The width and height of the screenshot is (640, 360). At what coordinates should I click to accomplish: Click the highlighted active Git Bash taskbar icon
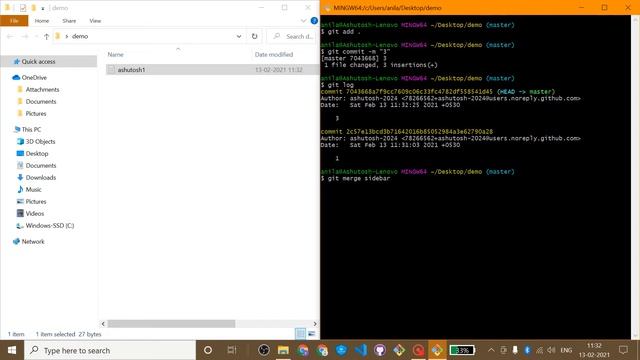click(x=437, y=350)
